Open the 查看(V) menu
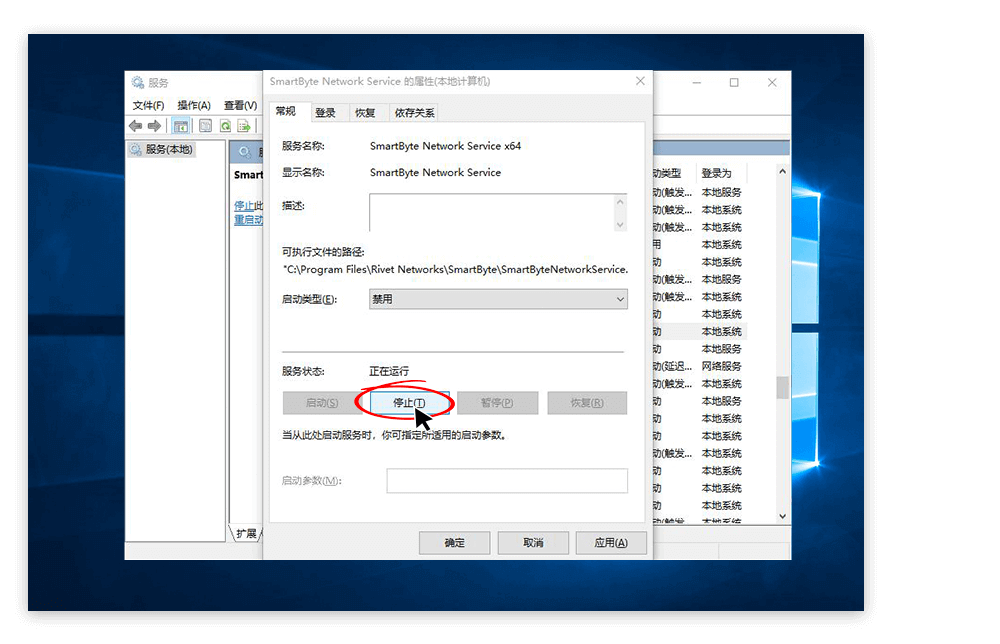 (x=240, y=104)
